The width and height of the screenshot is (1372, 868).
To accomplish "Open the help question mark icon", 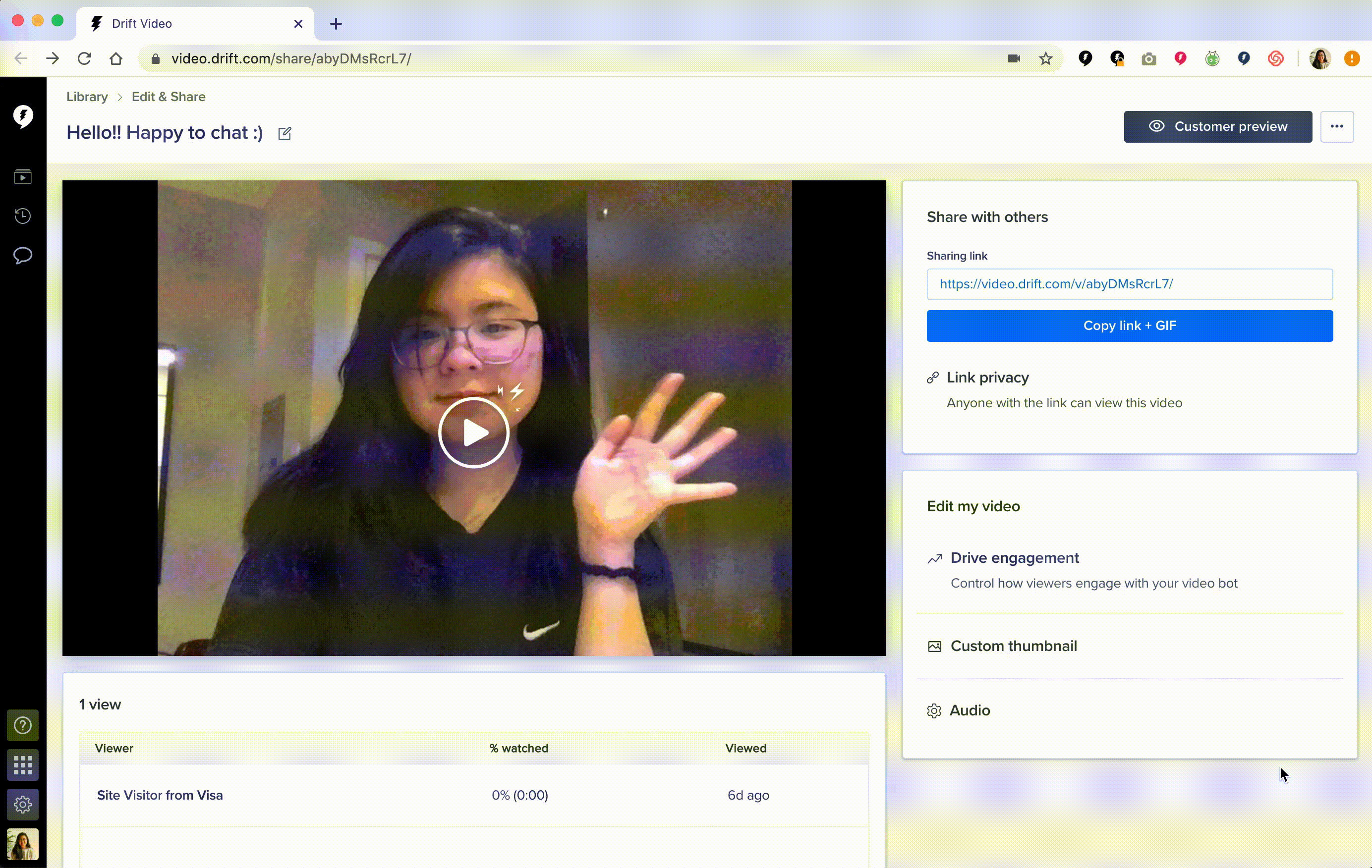I will [x=23, y=726].
